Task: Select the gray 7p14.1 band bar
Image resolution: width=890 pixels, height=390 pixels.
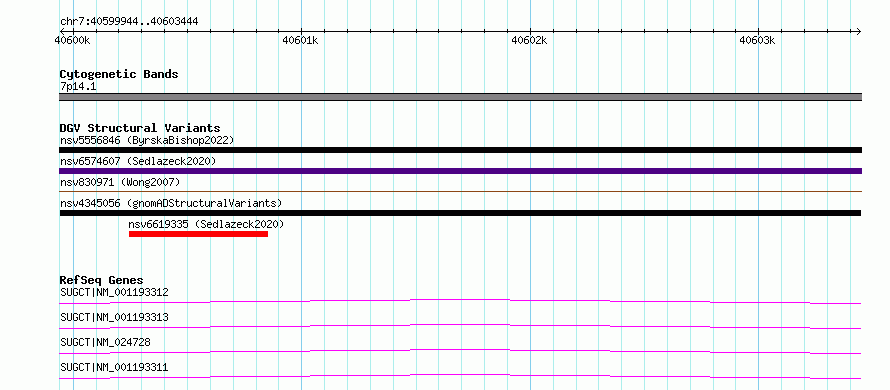Action: click(x=460, y=97)
